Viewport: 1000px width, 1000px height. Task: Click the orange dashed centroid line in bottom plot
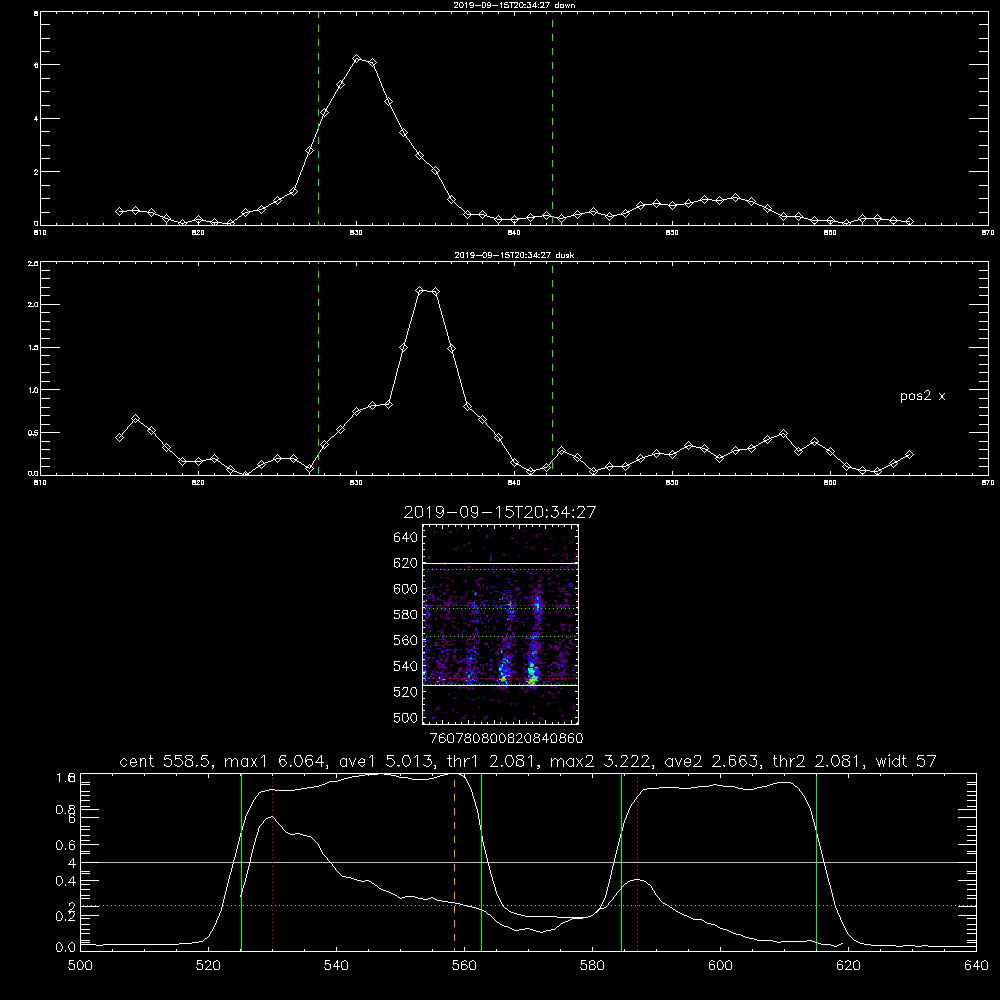(x=455, y=861)
